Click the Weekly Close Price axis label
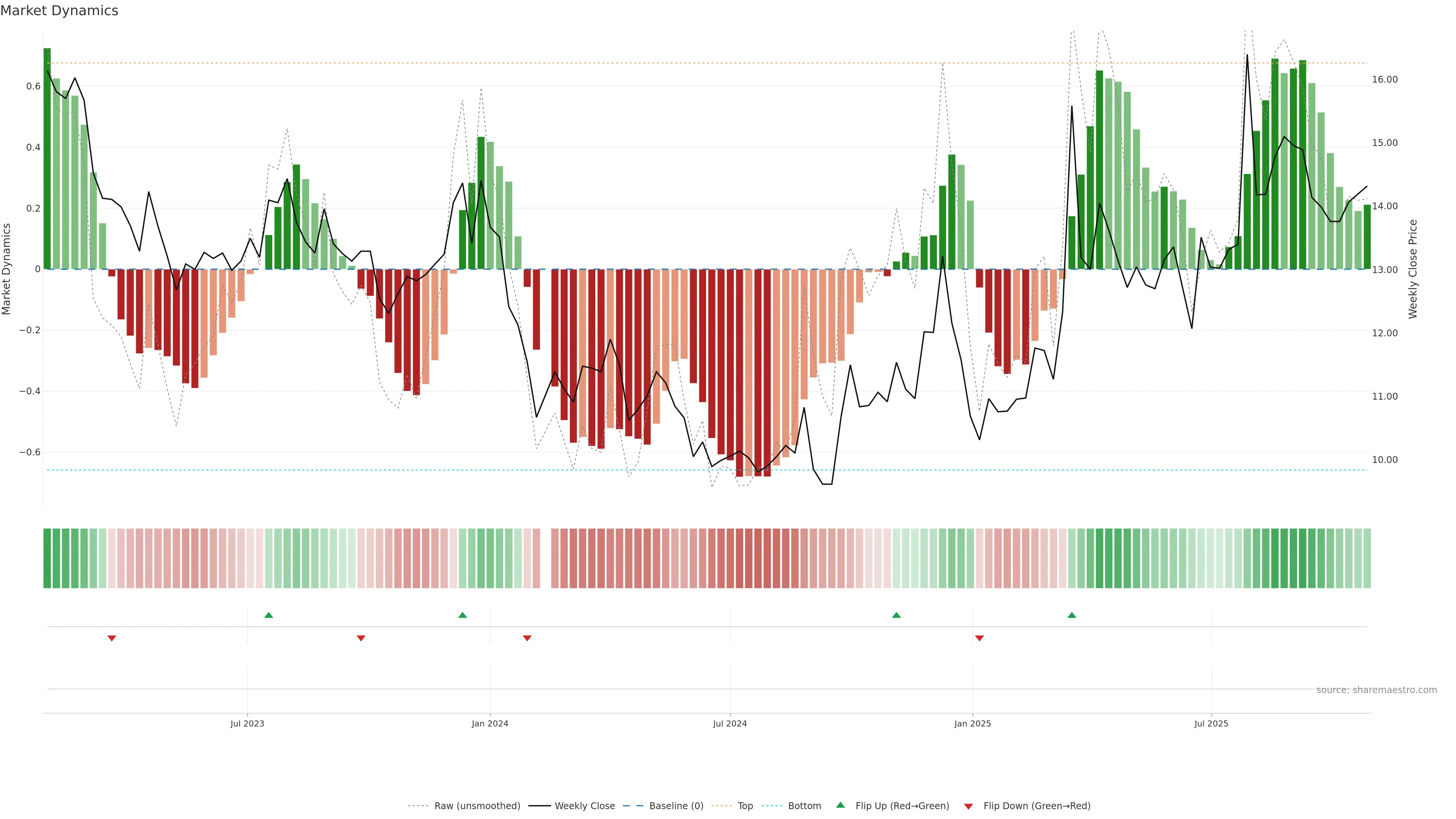The height and width of the screenshot is (819, 1456). tap(1412, 269)
